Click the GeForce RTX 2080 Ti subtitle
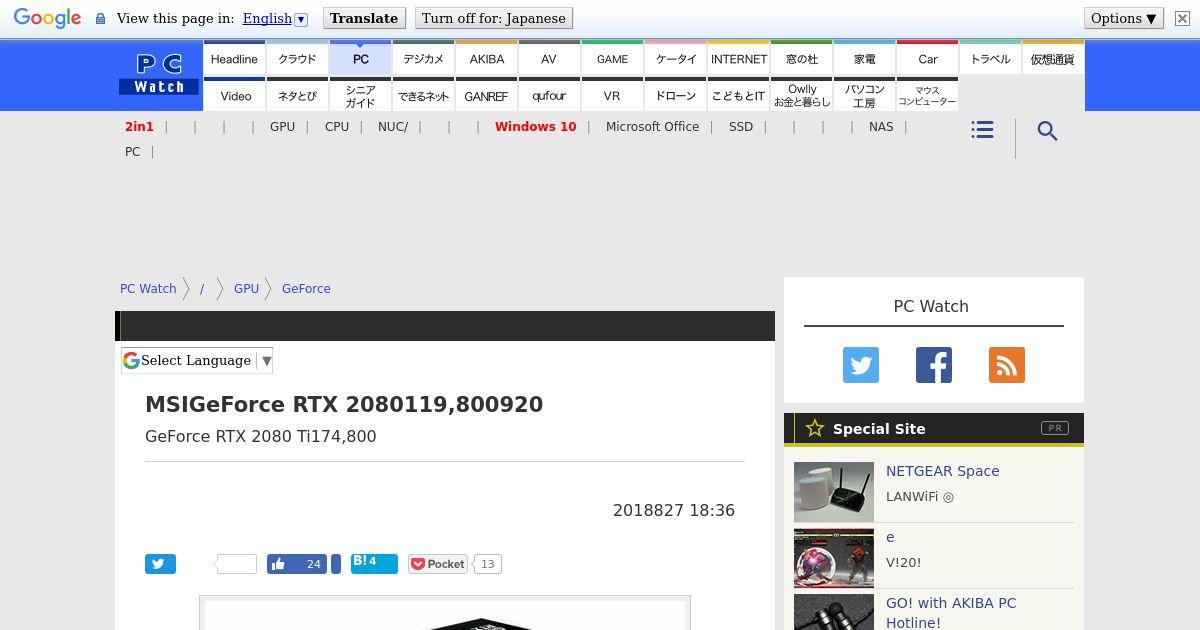Image resolution: width=1200 pixels, height=630 pixels. click(x=261, y=436)
